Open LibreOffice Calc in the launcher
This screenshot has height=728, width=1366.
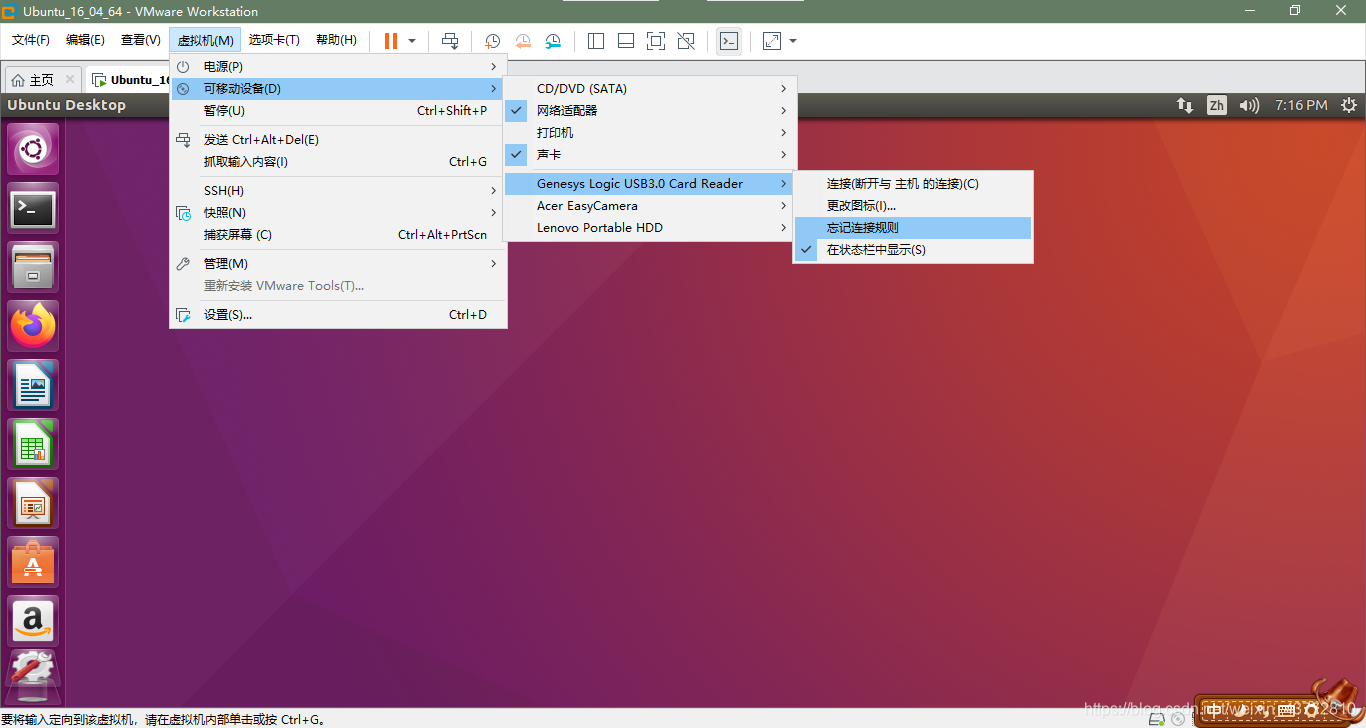coord(33,444)
